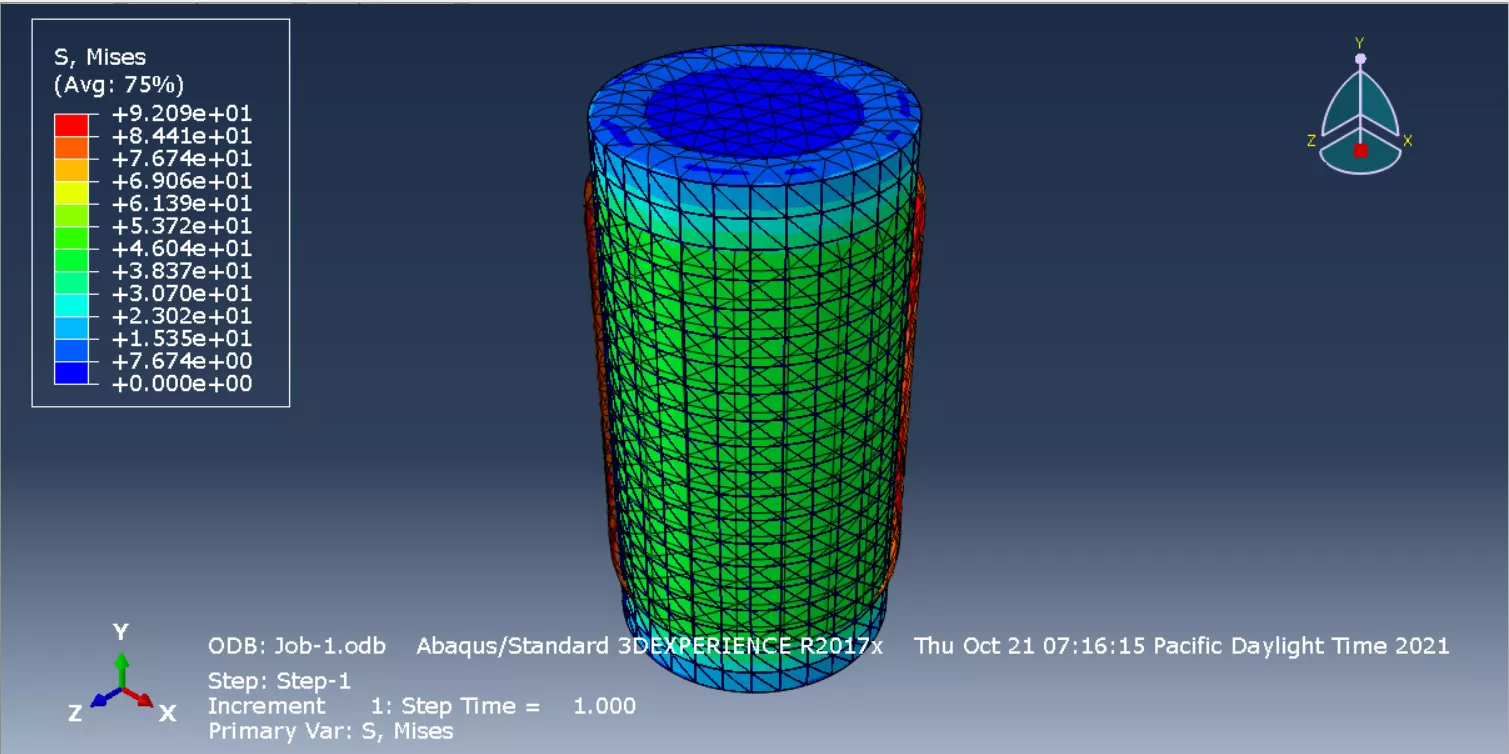Select the +9.209e+01 maximum legend value

(x=181, y=114)
